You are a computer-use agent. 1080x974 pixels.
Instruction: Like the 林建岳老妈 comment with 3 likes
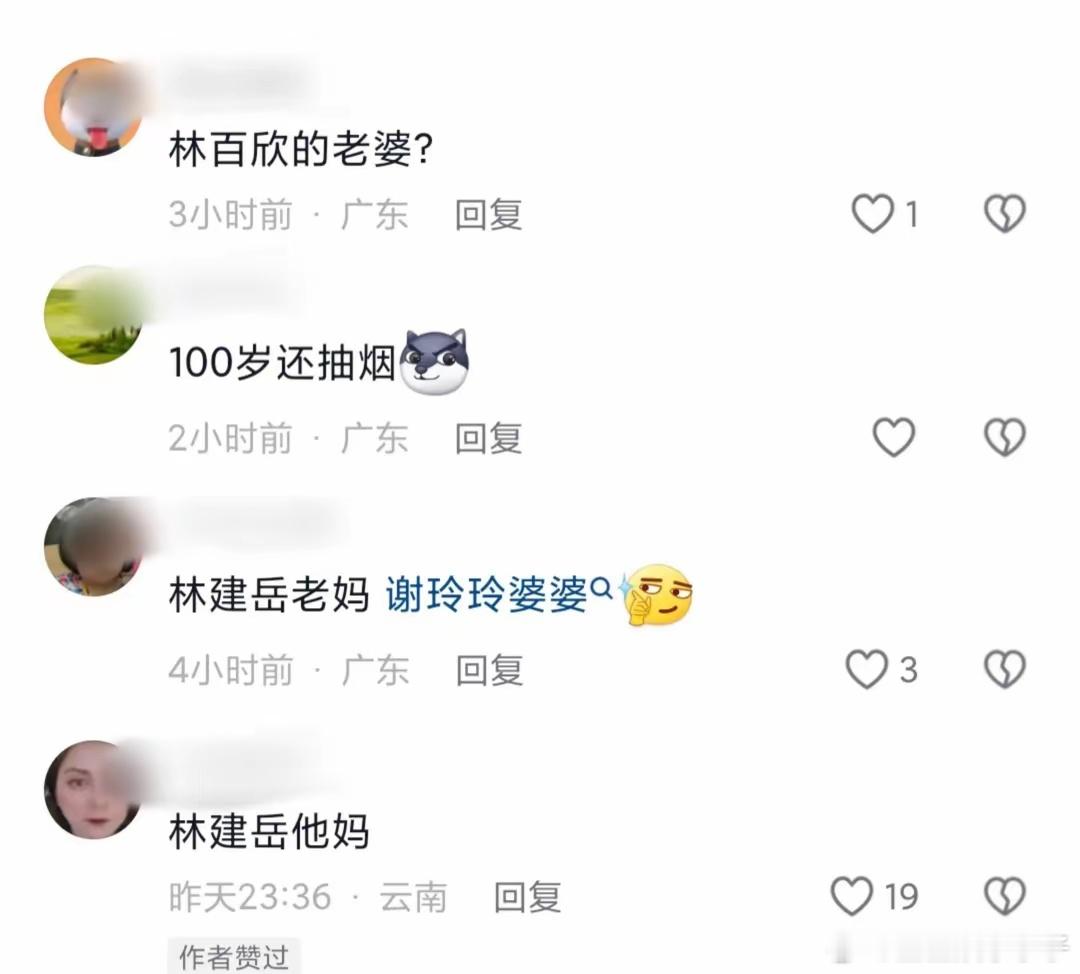click(x=866, y=669)
